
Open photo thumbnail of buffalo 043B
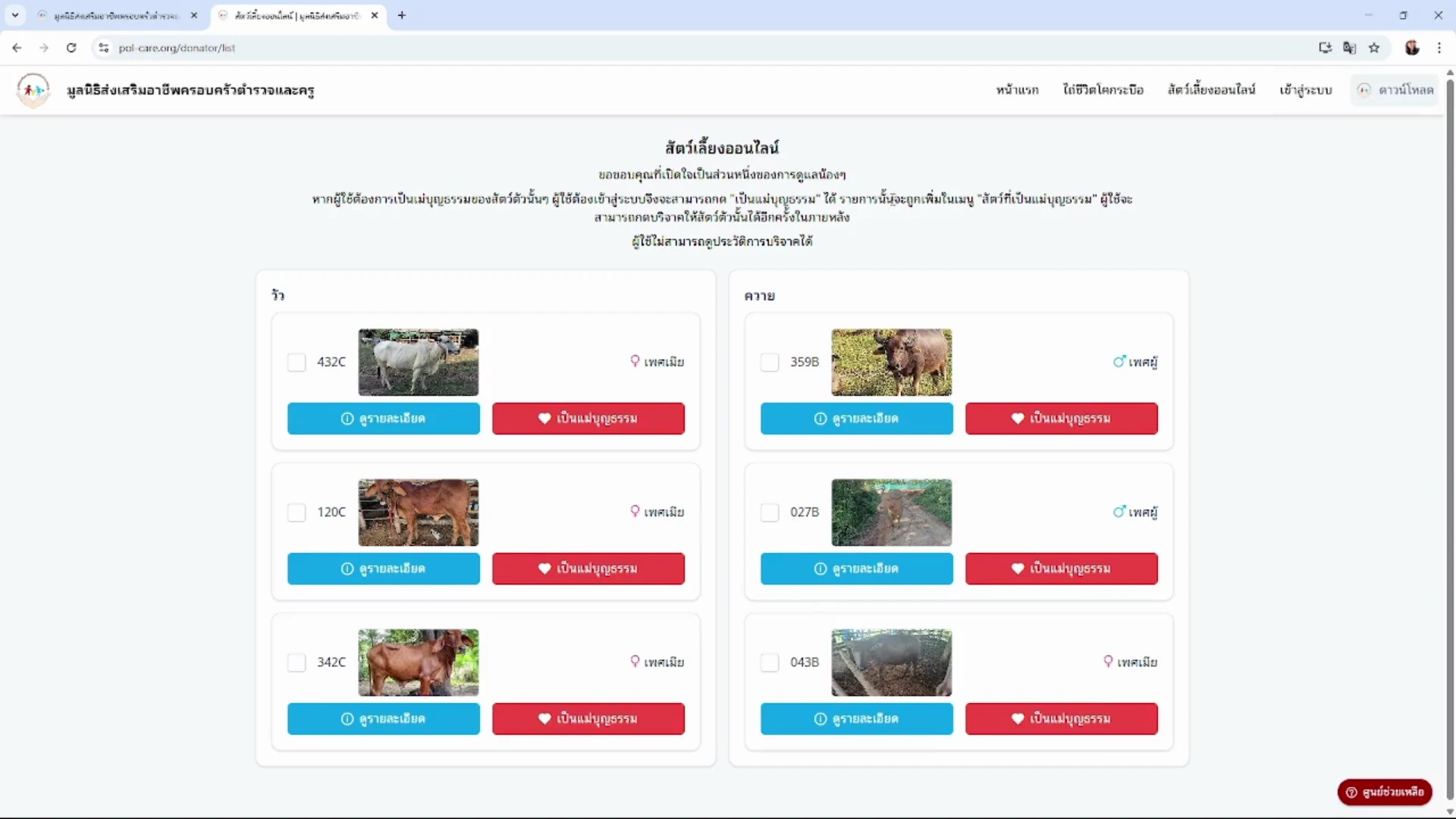891,663
